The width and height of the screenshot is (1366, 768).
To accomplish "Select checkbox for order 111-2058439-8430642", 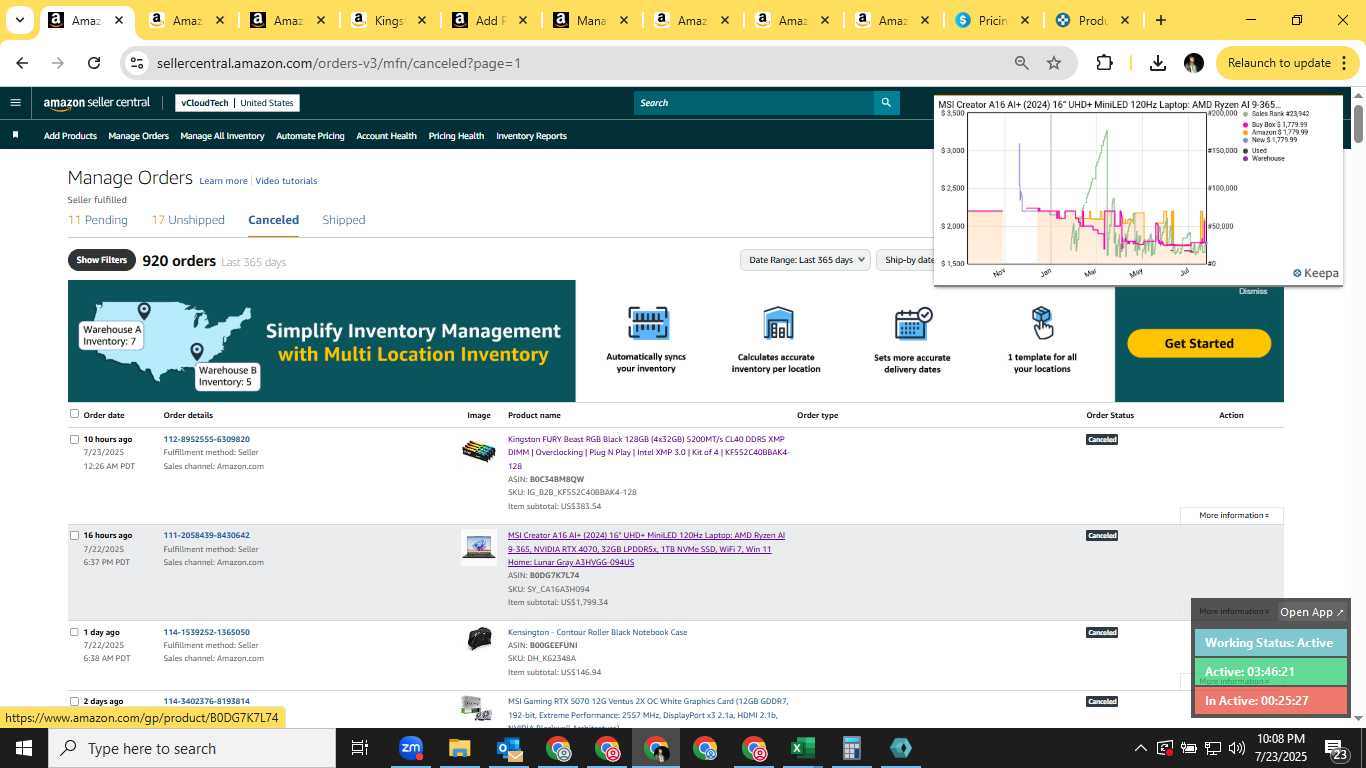I will [74, 535].
